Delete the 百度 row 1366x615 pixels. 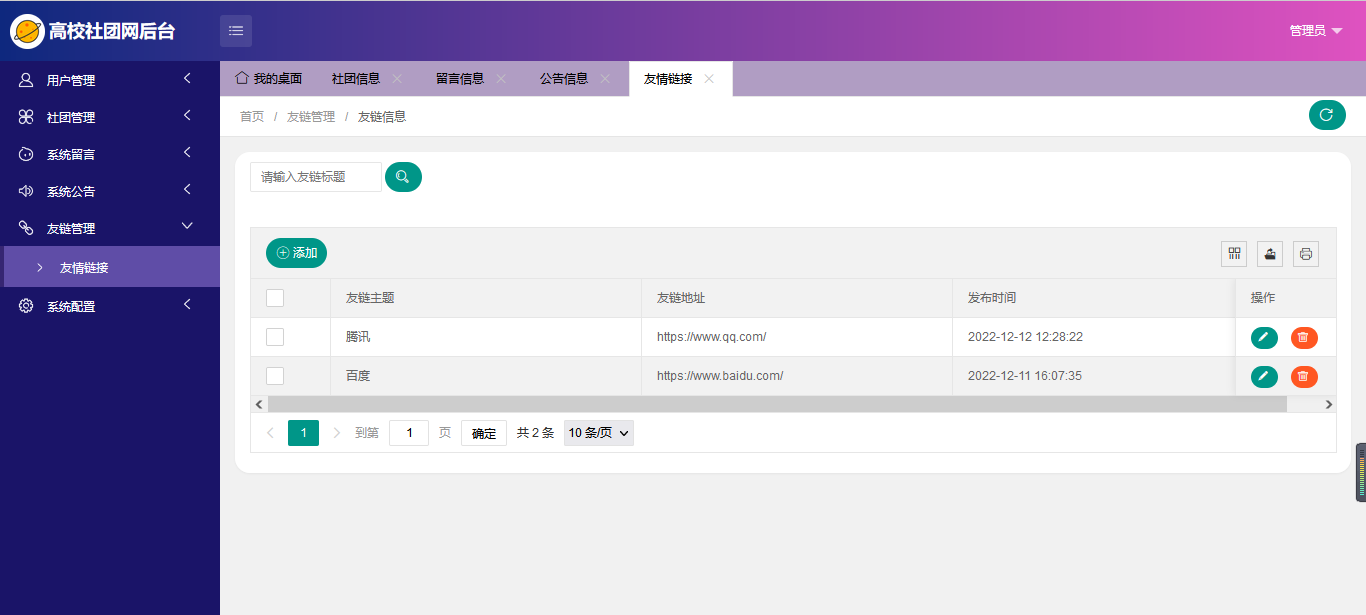(1304, 377)
